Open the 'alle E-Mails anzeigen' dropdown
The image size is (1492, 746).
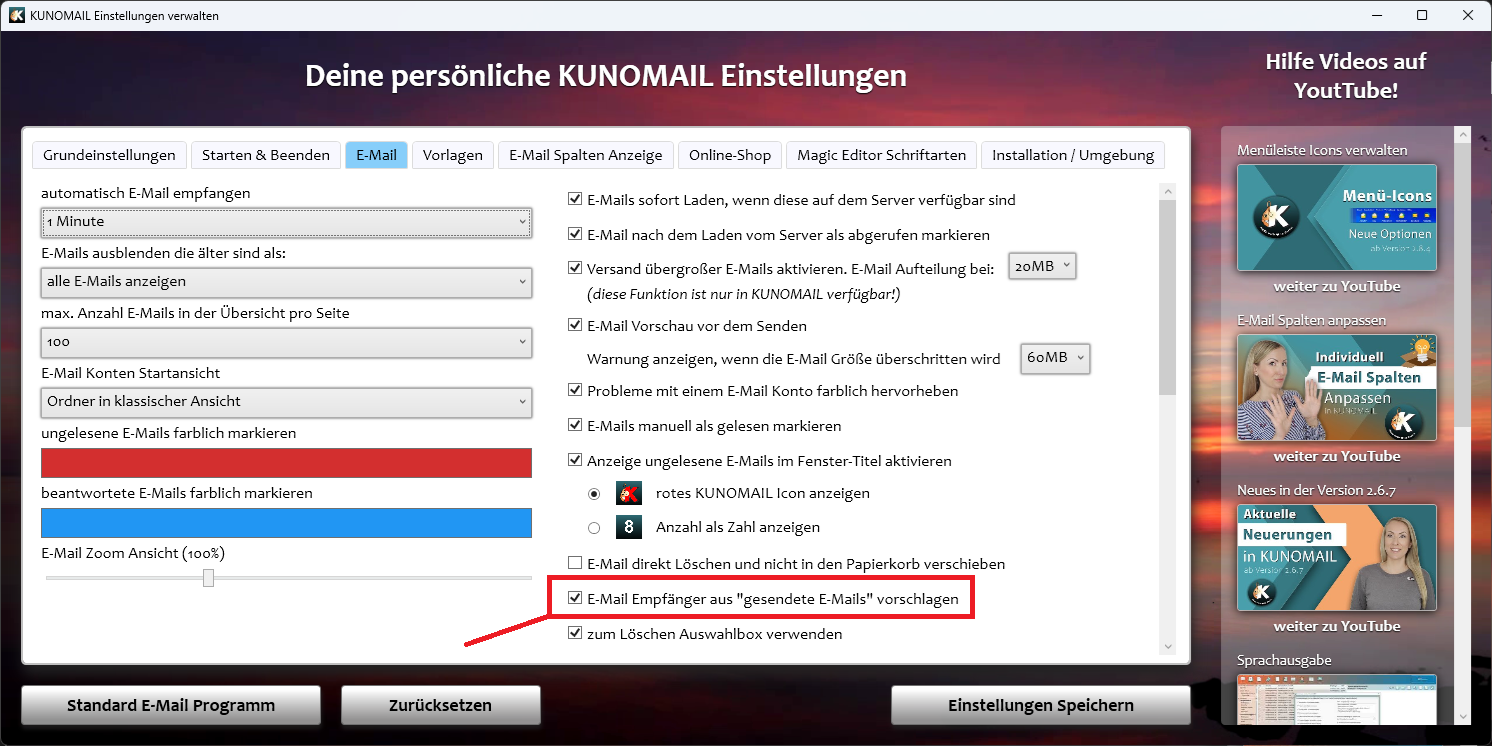point(286,282)
